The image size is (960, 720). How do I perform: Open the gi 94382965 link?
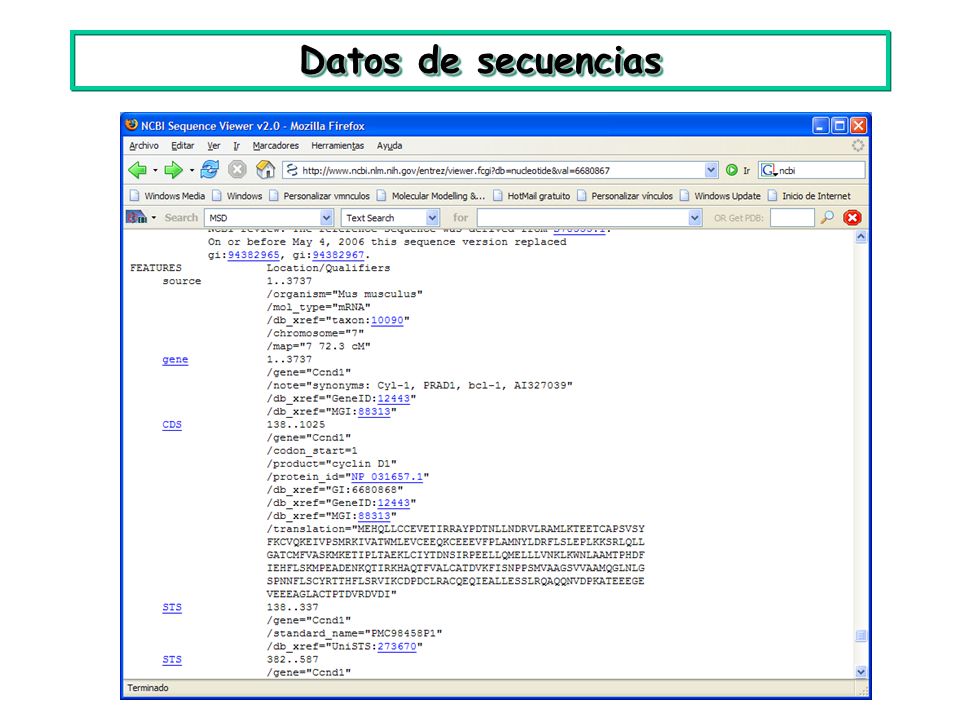[x=253, y=255]
